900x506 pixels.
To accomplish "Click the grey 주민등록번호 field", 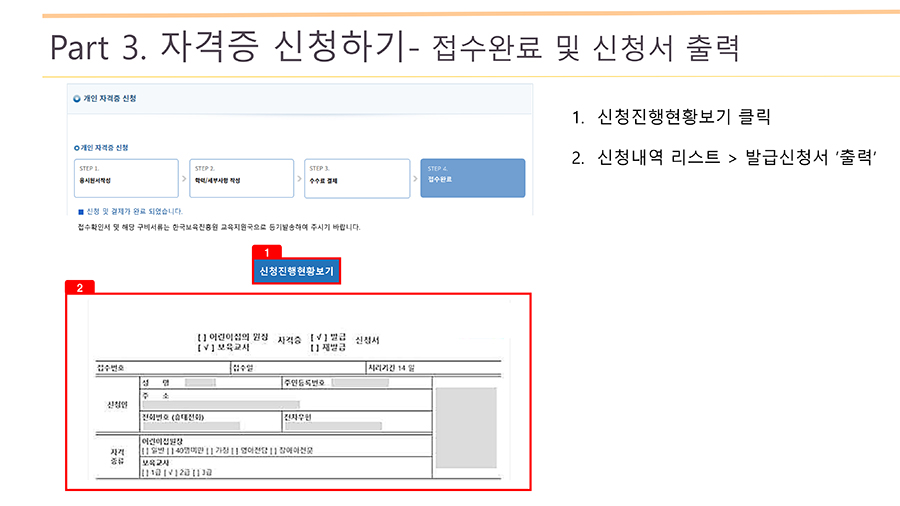I will point(360,383).
